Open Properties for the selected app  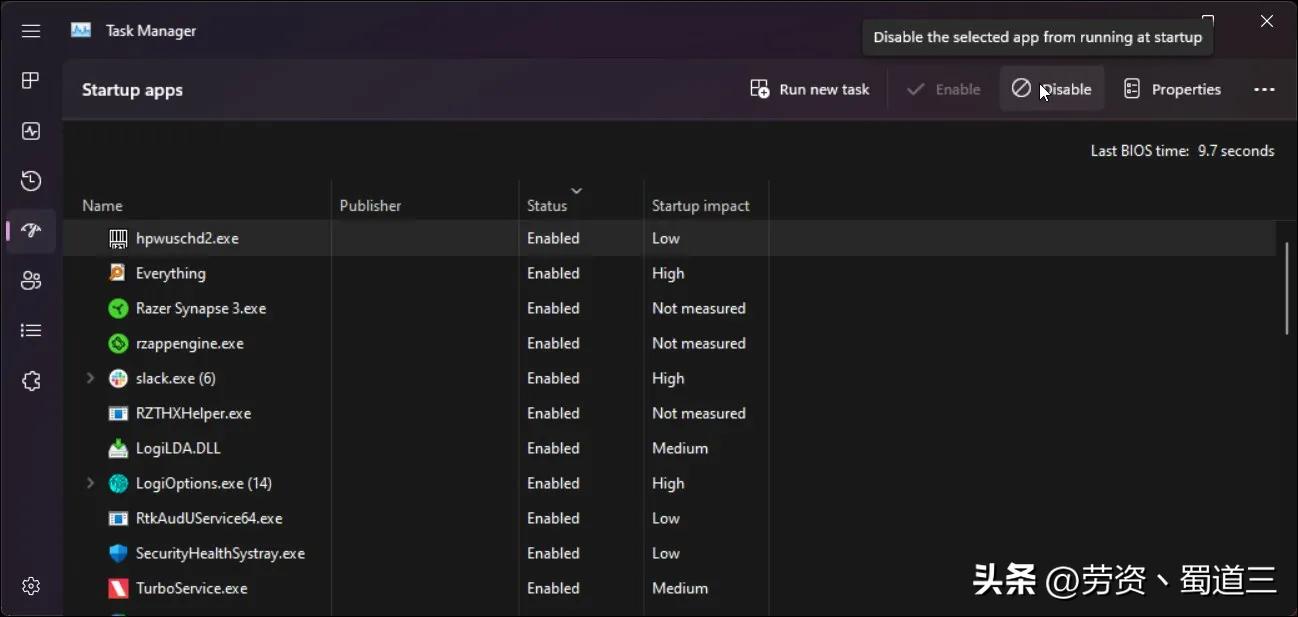point(1172,89)
